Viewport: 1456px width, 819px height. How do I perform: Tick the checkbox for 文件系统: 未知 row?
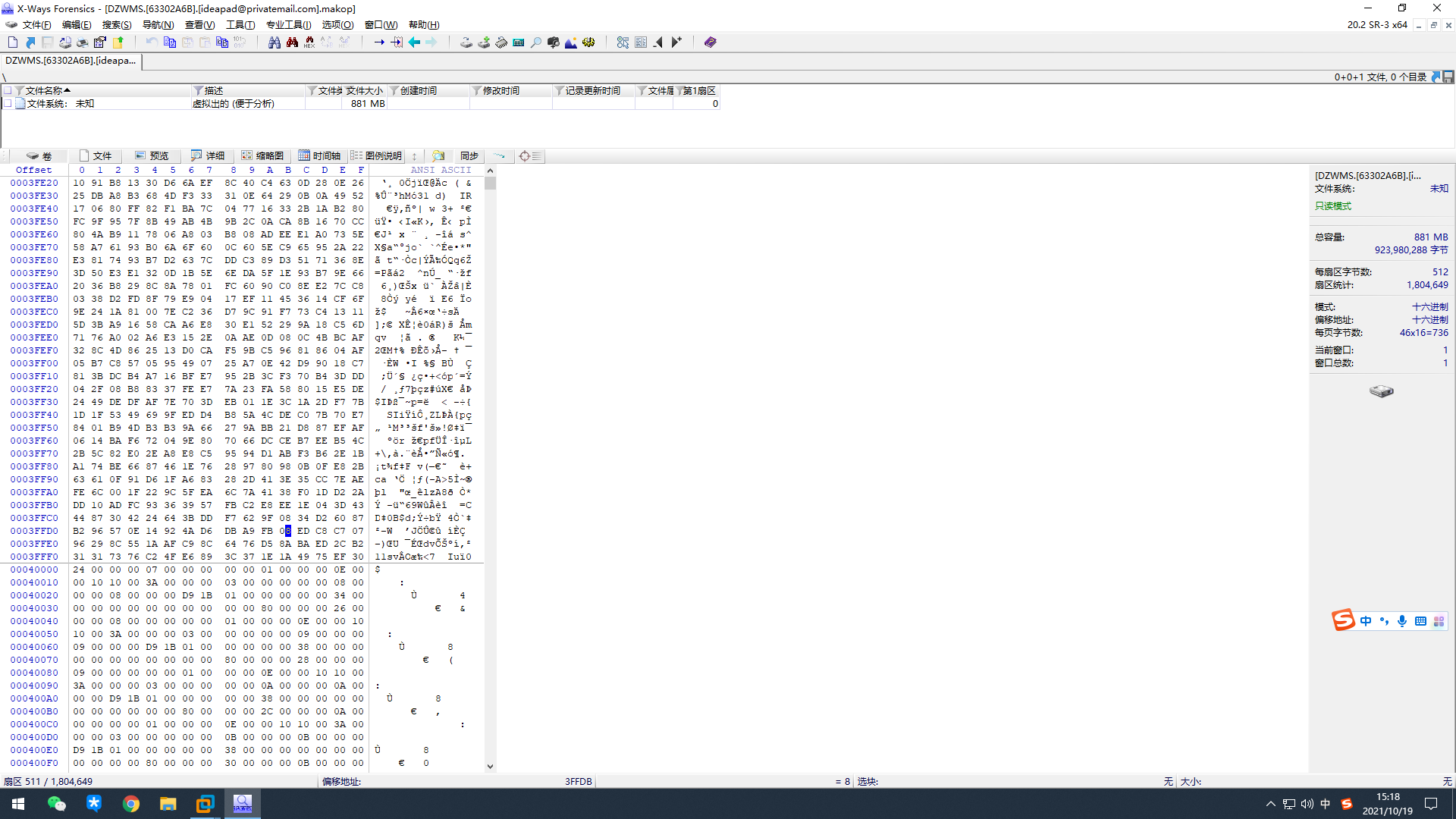(x=8, y=103)
